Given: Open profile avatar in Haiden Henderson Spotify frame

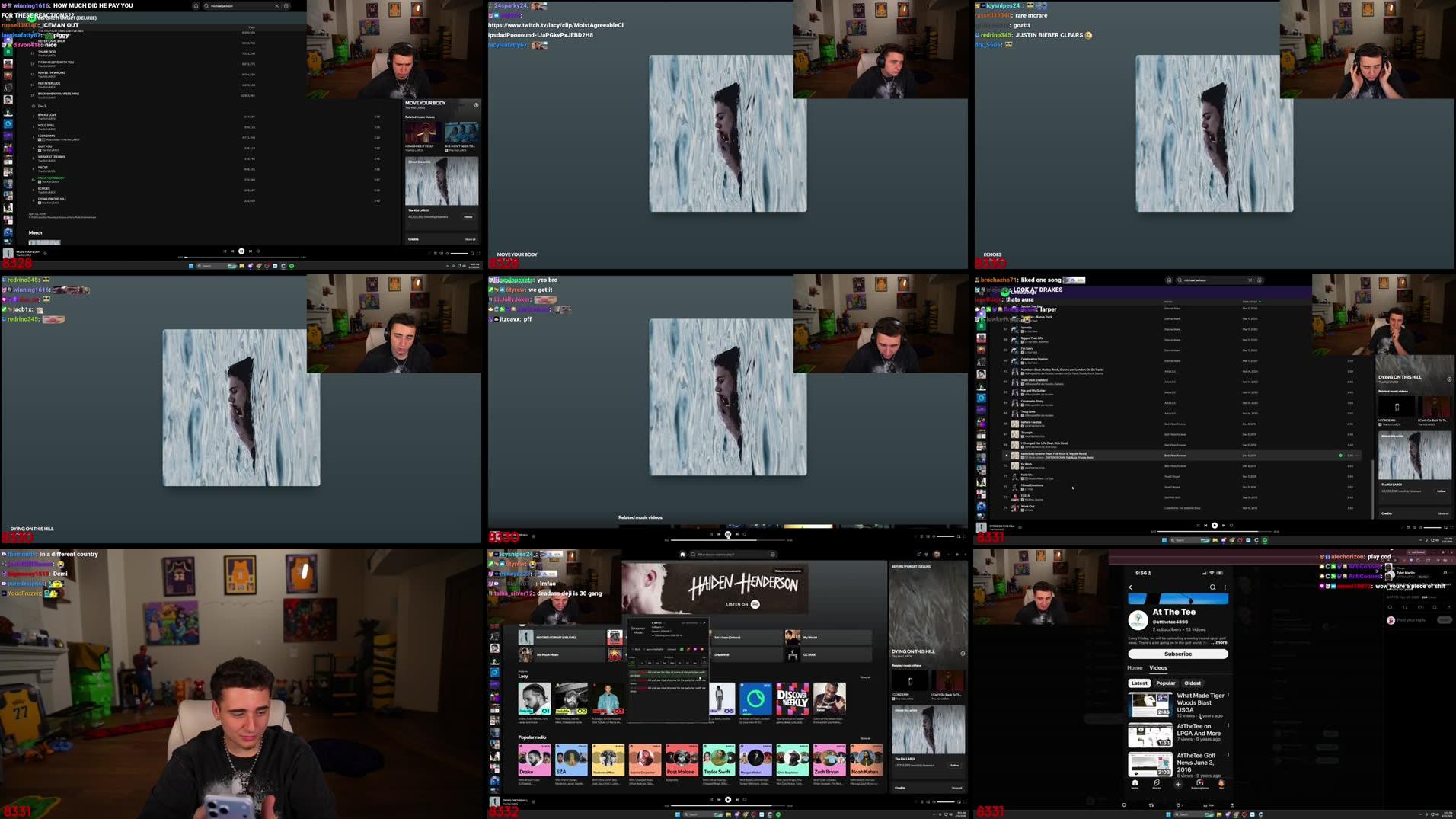Looking at the screenshot, I should [937, 554].
